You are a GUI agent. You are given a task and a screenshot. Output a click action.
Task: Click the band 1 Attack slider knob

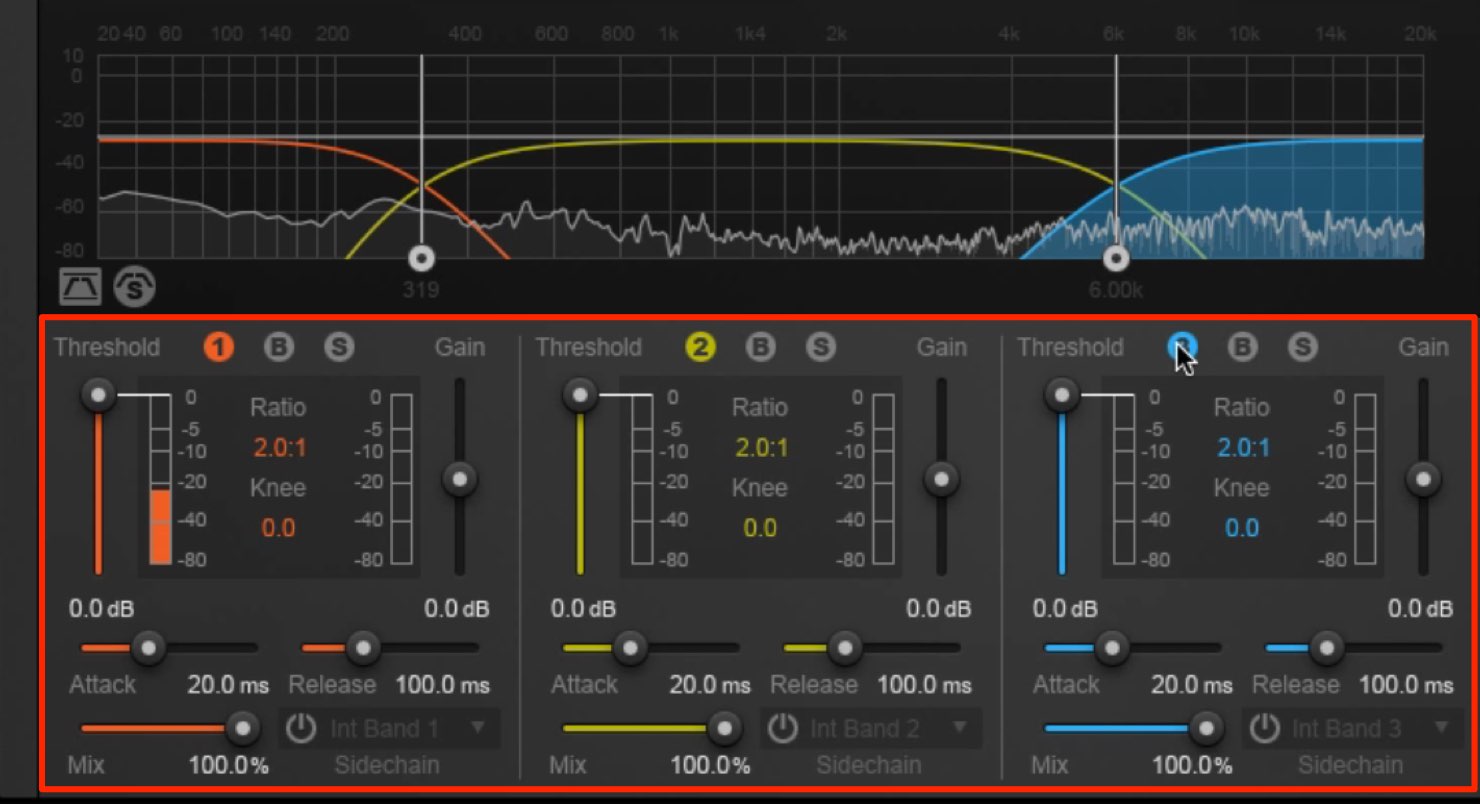148,648
